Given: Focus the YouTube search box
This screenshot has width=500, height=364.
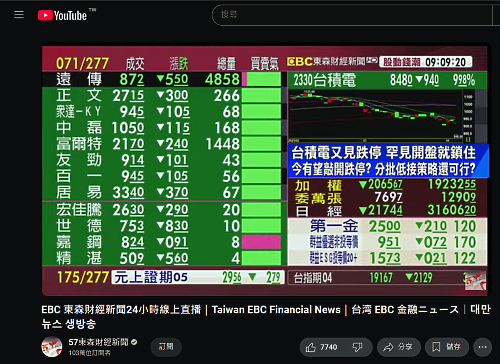Looking at the screenshot, I should (352, 15).
